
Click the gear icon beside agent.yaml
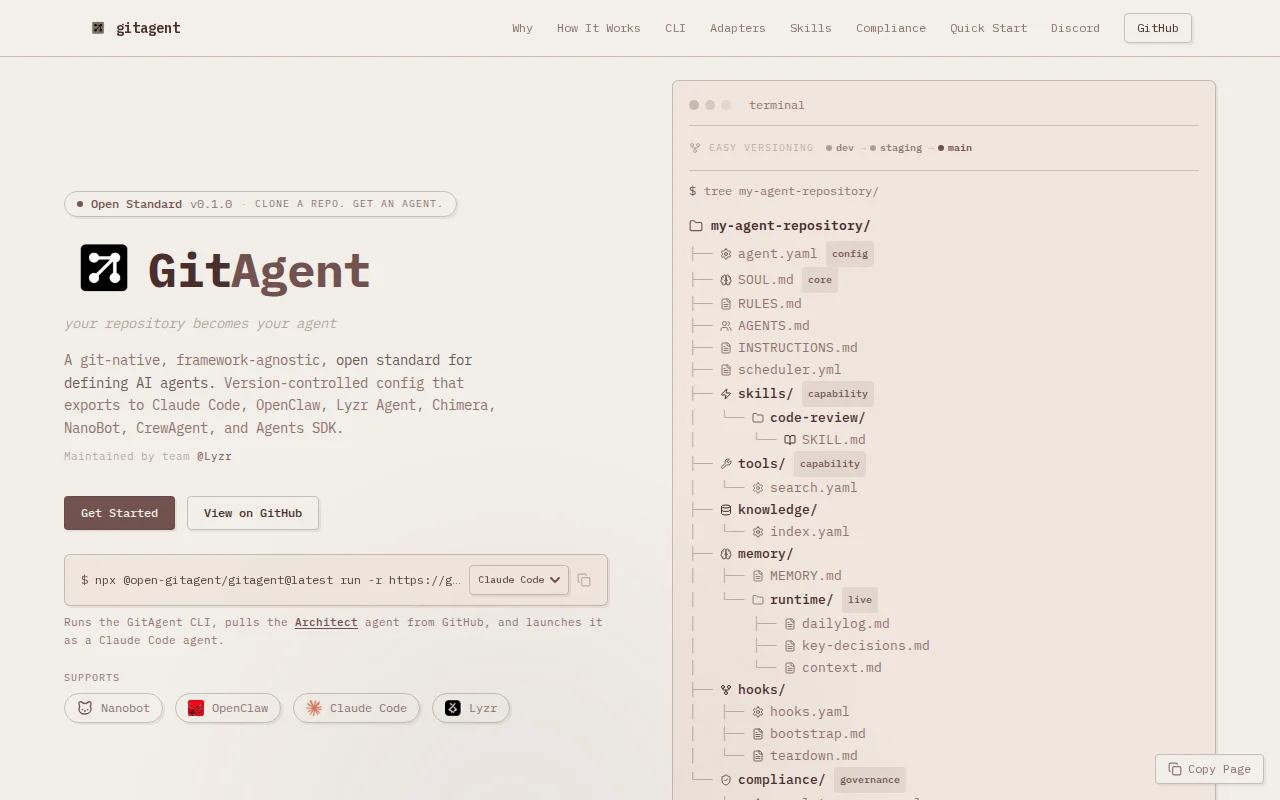[726, 254]
